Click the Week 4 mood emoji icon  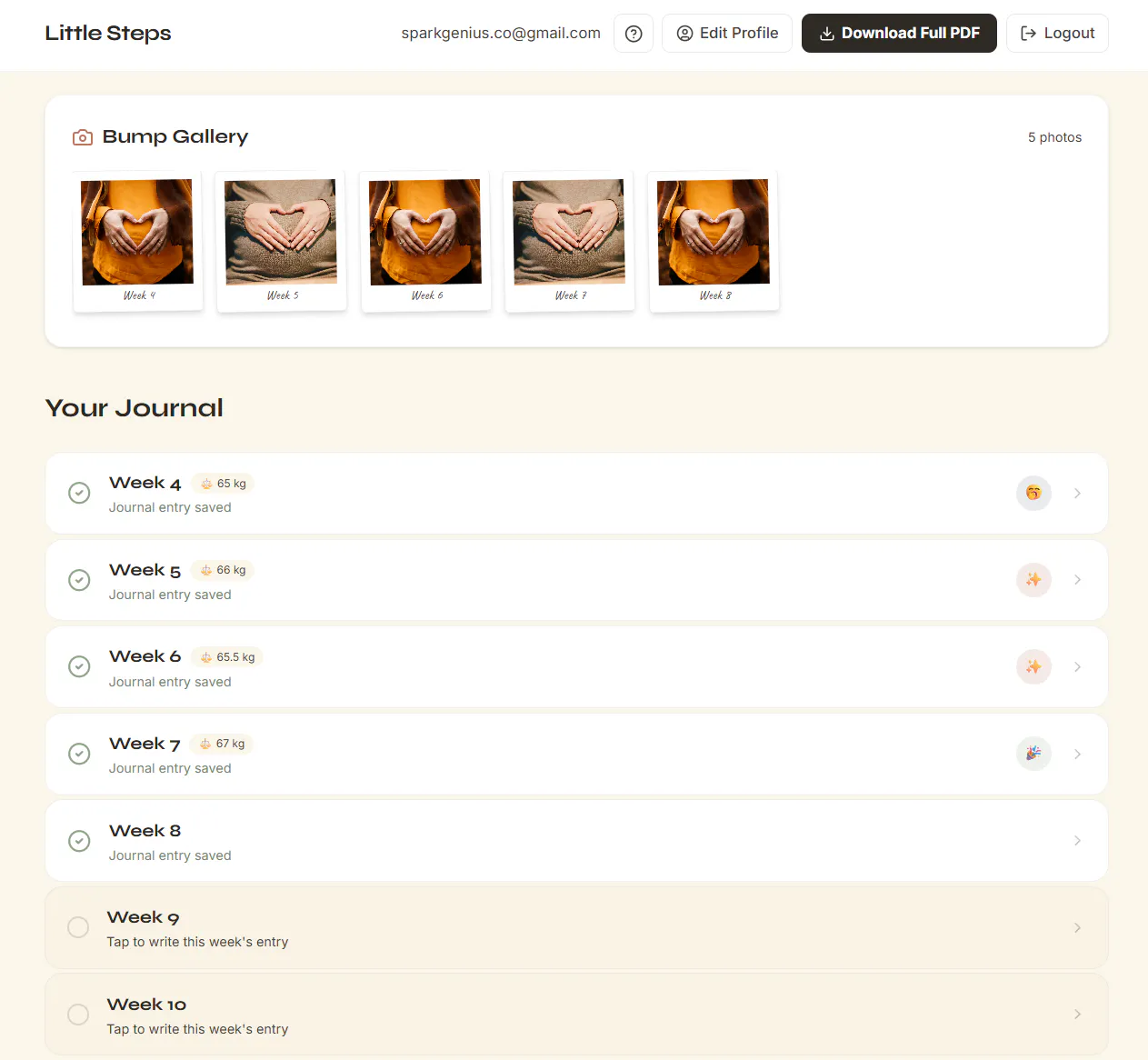(1033, 493)
